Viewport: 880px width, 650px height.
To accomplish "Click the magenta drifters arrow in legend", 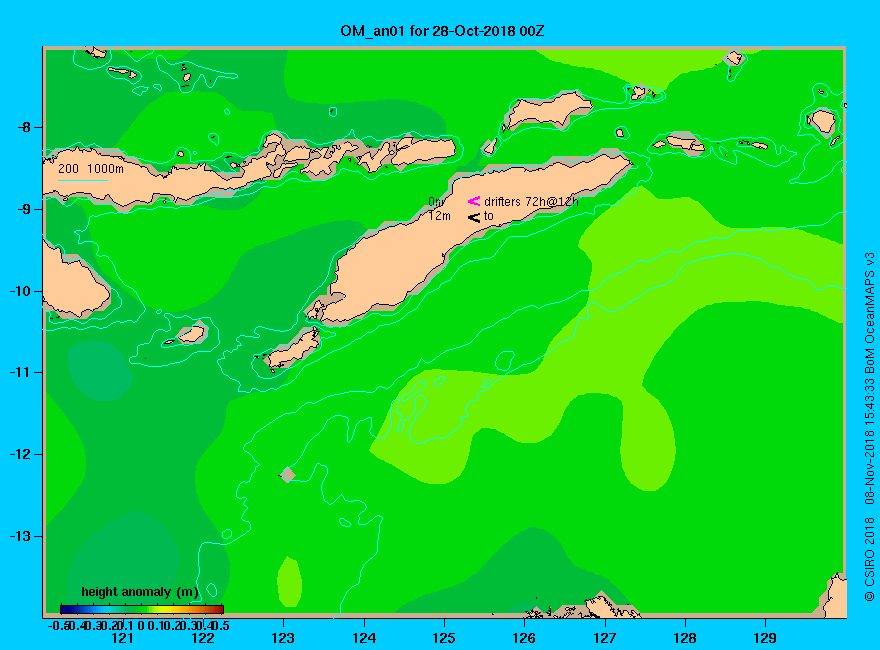I will pyautogui.click(x=474, y=201).
